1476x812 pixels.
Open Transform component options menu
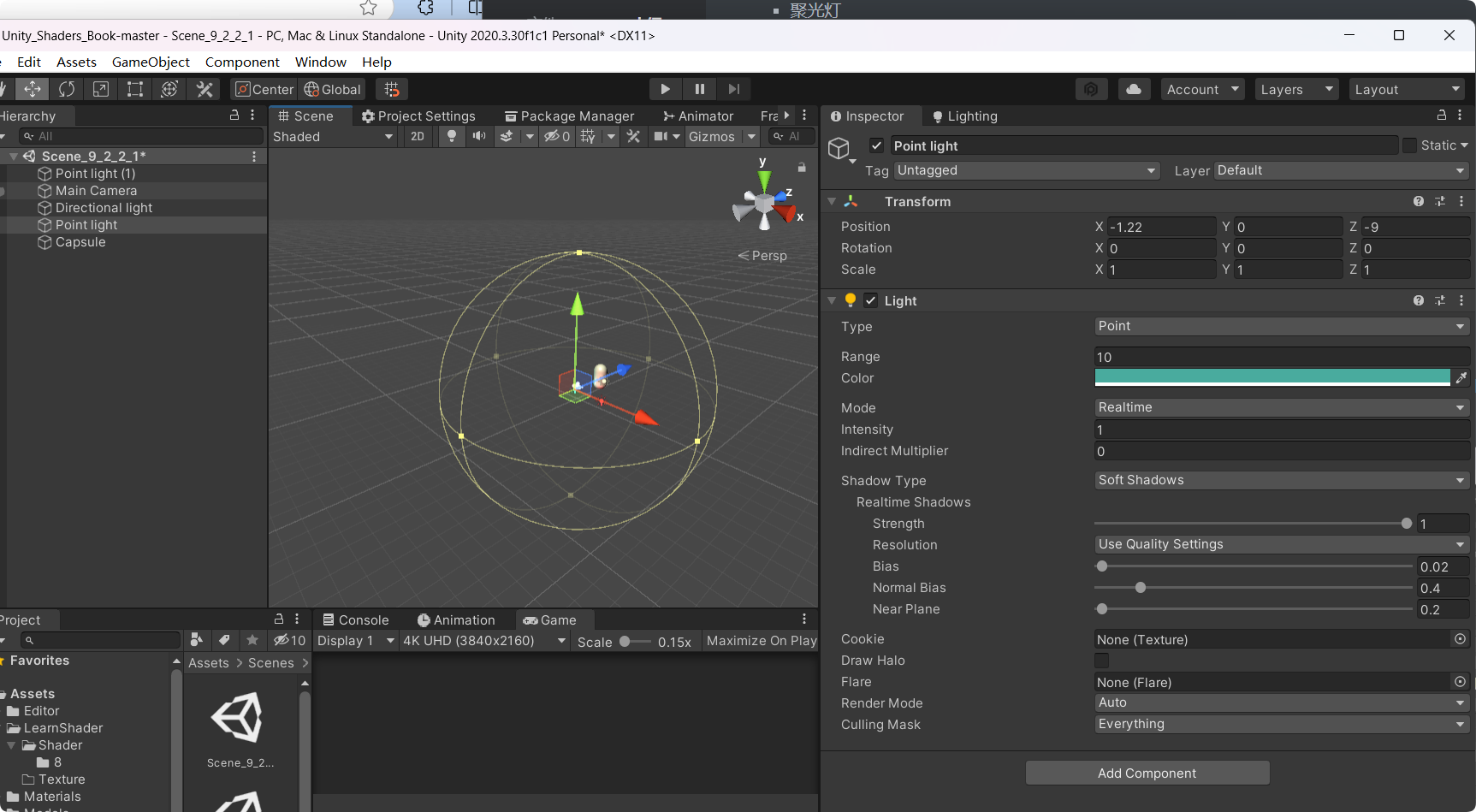point(1461,201)
